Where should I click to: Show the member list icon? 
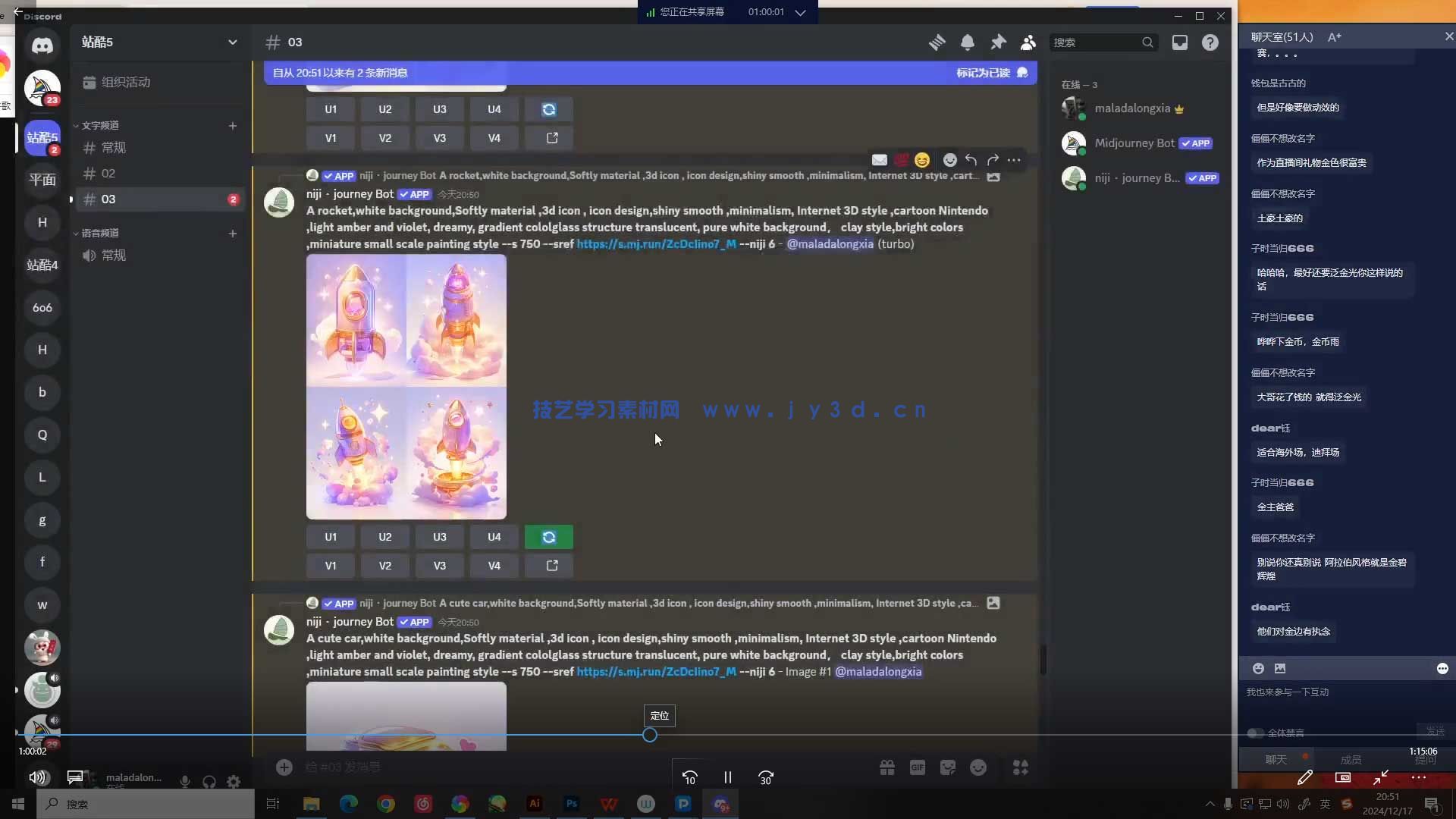(1028, 42)
